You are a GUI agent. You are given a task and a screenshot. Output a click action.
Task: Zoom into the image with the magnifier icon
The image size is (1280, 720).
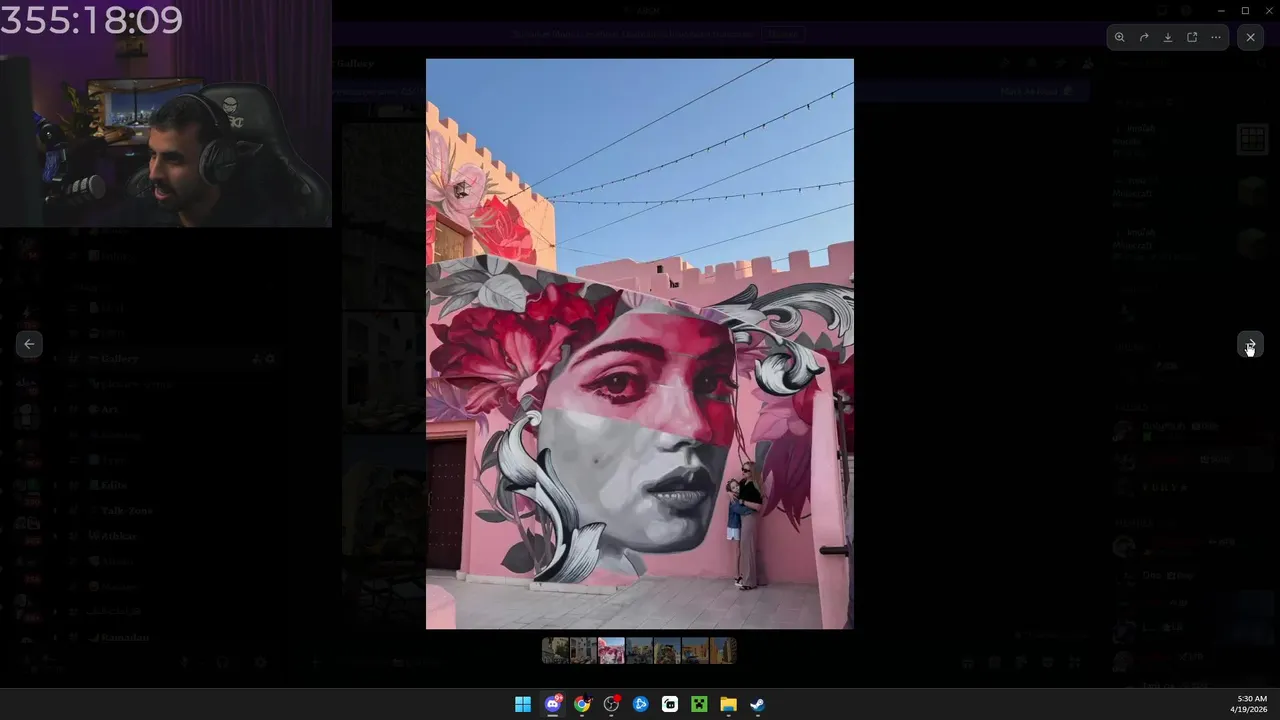click(x=1120, y=37)
